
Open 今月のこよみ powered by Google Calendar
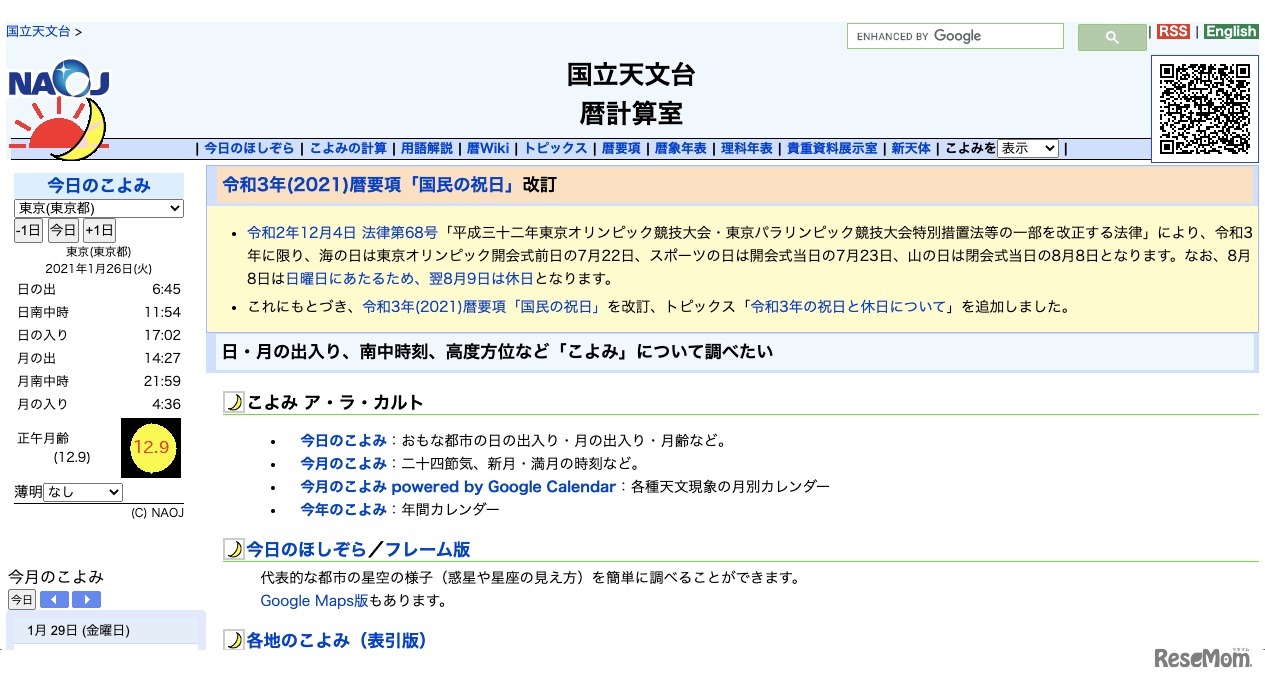458,486
